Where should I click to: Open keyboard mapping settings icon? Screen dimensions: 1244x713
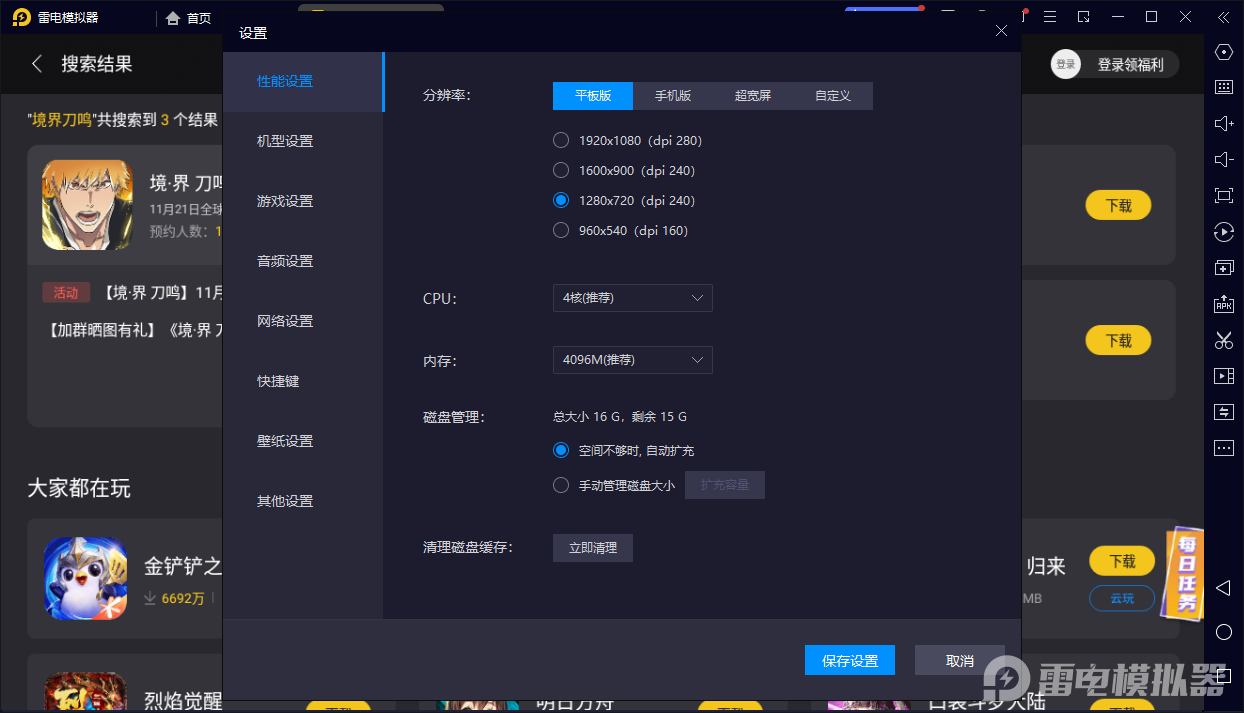pos(1223,87)
